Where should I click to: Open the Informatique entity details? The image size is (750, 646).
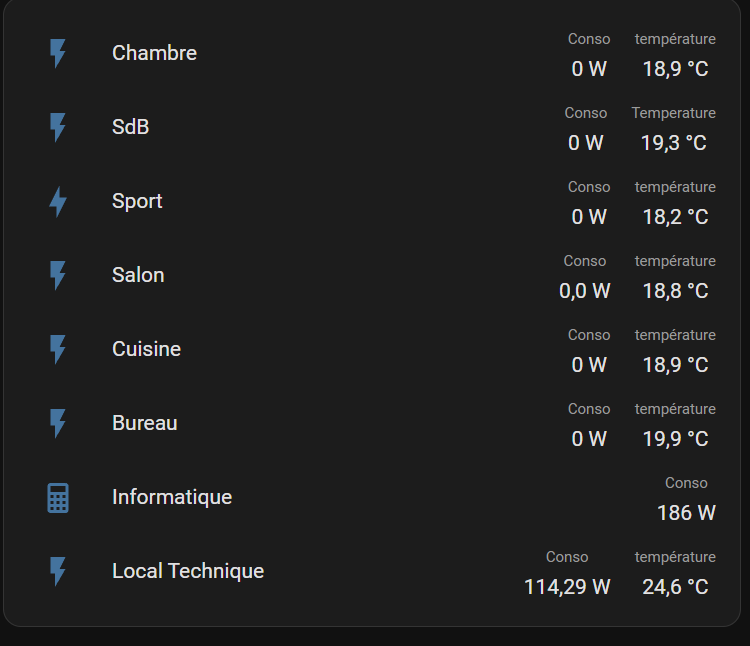172,497
